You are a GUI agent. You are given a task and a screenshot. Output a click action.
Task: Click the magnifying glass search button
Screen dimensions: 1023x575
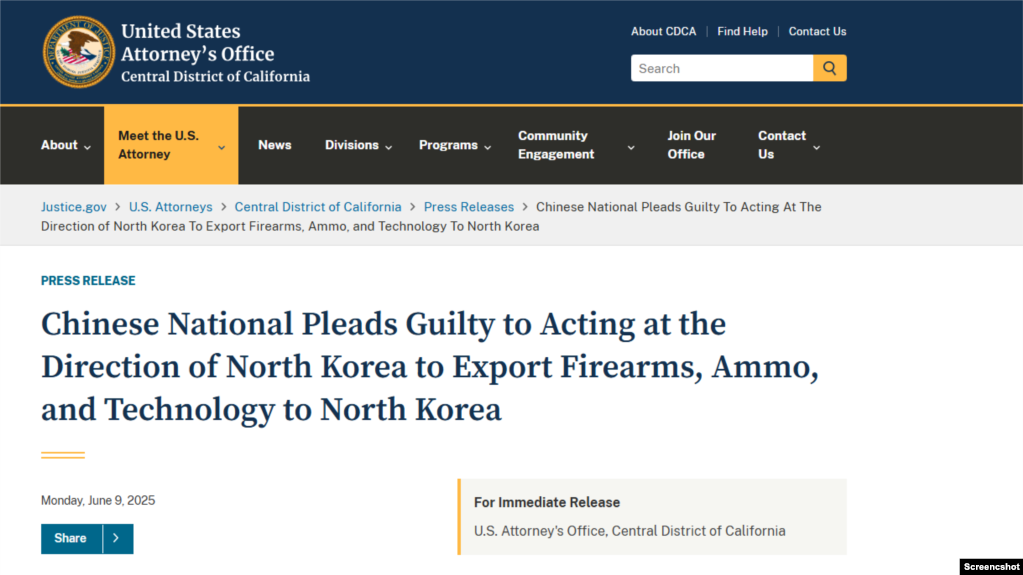point(830,68)
